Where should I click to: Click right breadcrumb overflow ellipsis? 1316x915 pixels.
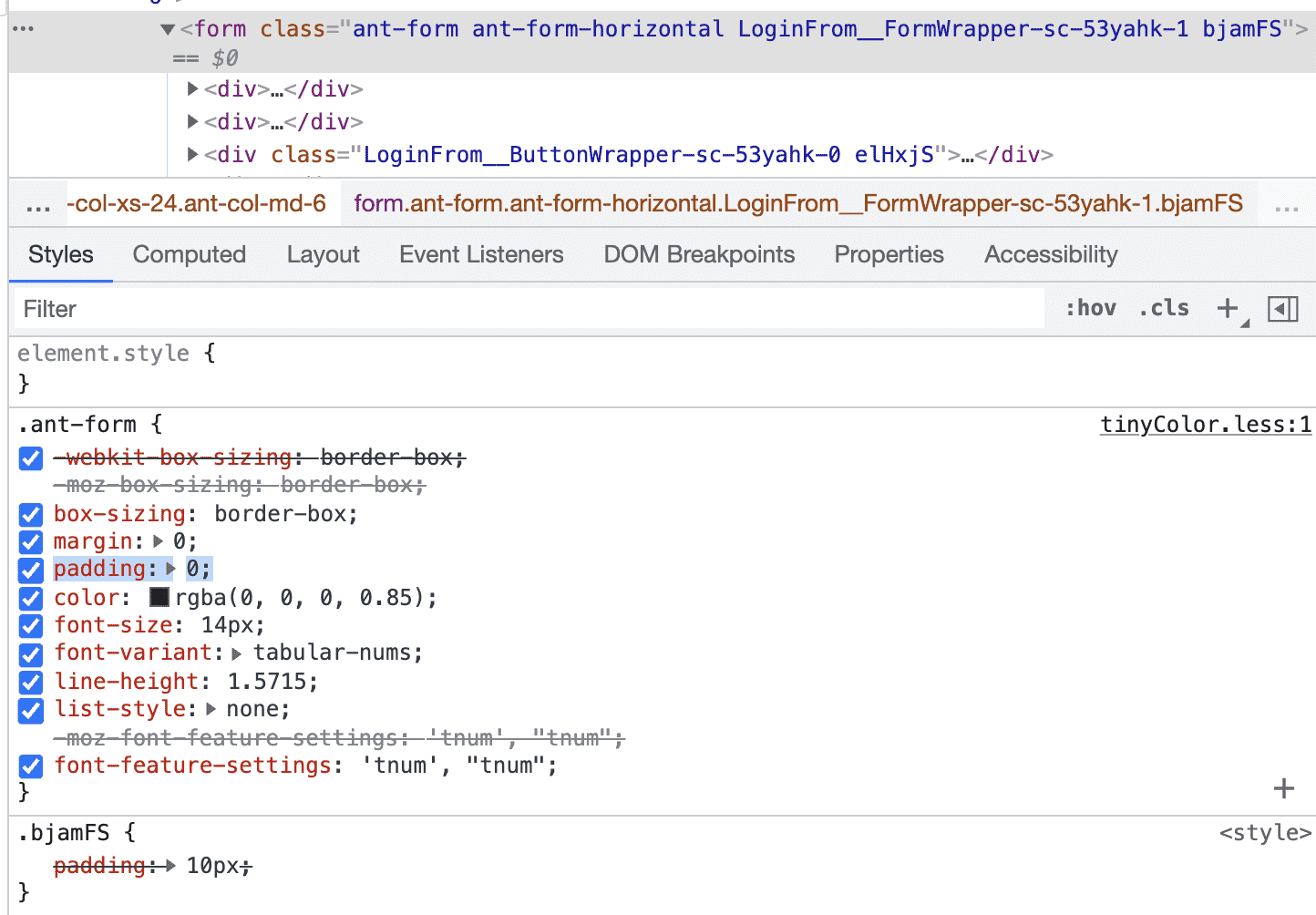click(1286, 204)
